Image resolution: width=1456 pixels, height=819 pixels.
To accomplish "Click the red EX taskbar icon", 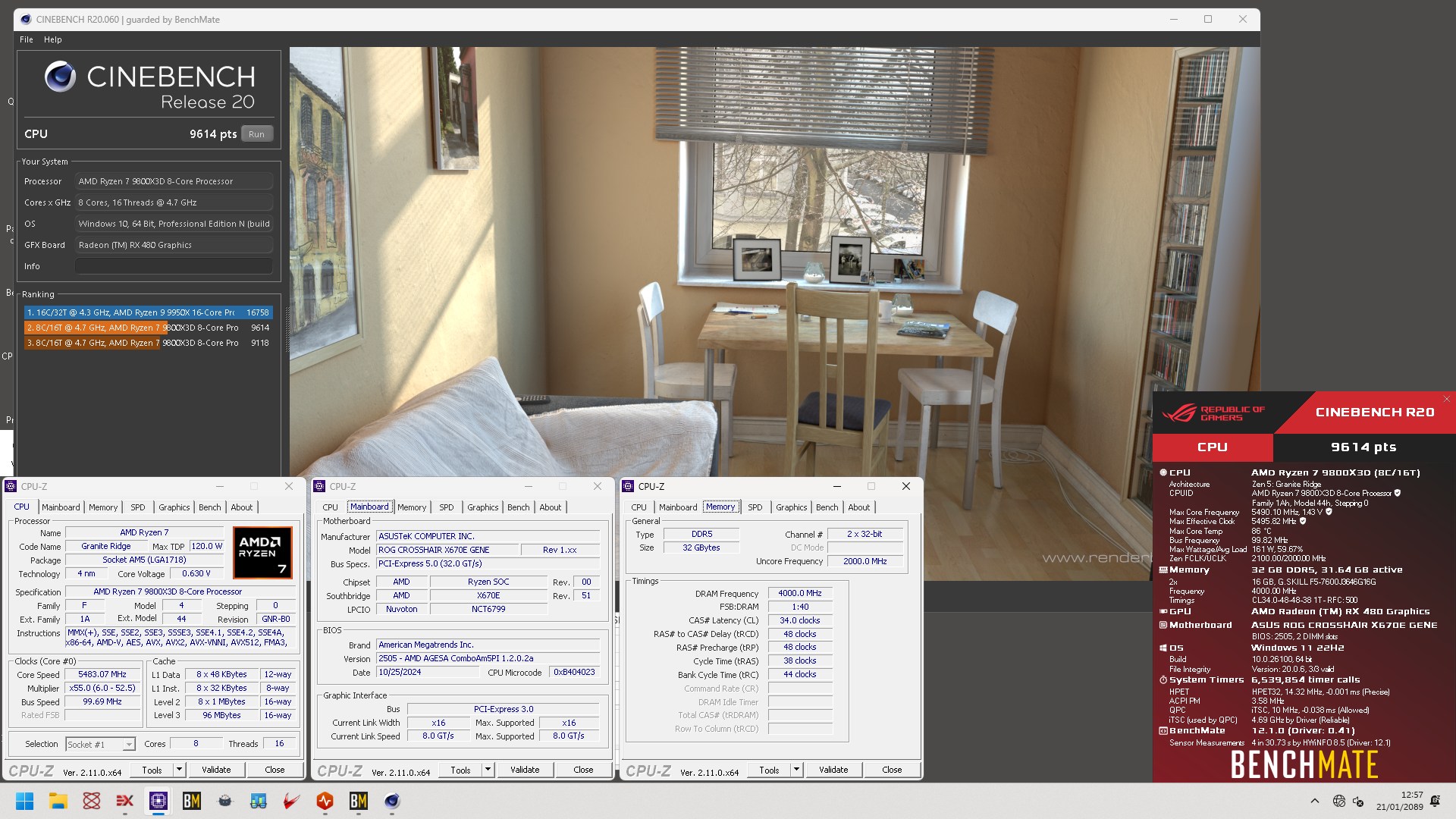I will pos(125,801).
